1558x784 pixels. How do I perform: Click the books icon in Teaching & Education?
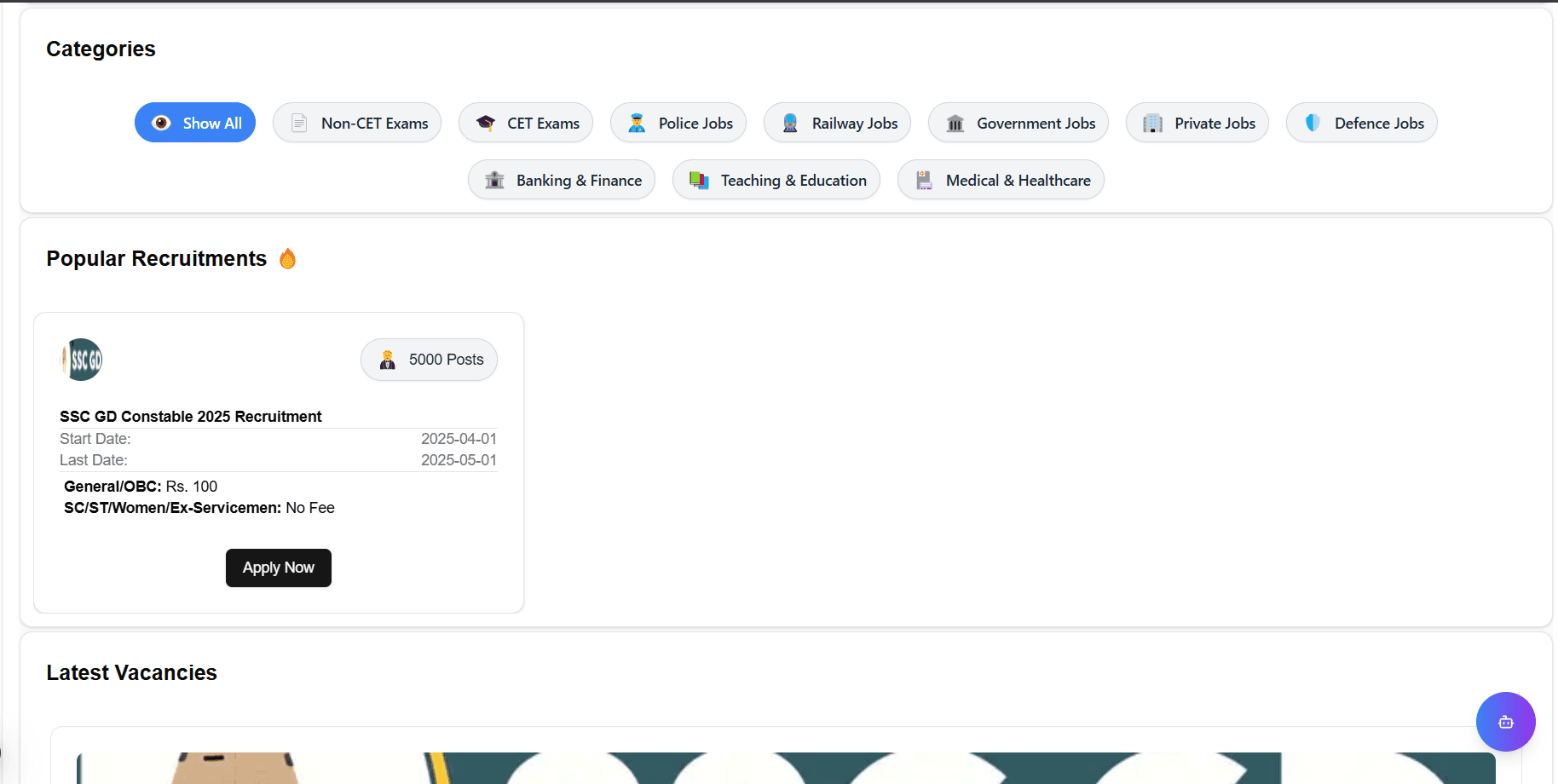point(699,180)
